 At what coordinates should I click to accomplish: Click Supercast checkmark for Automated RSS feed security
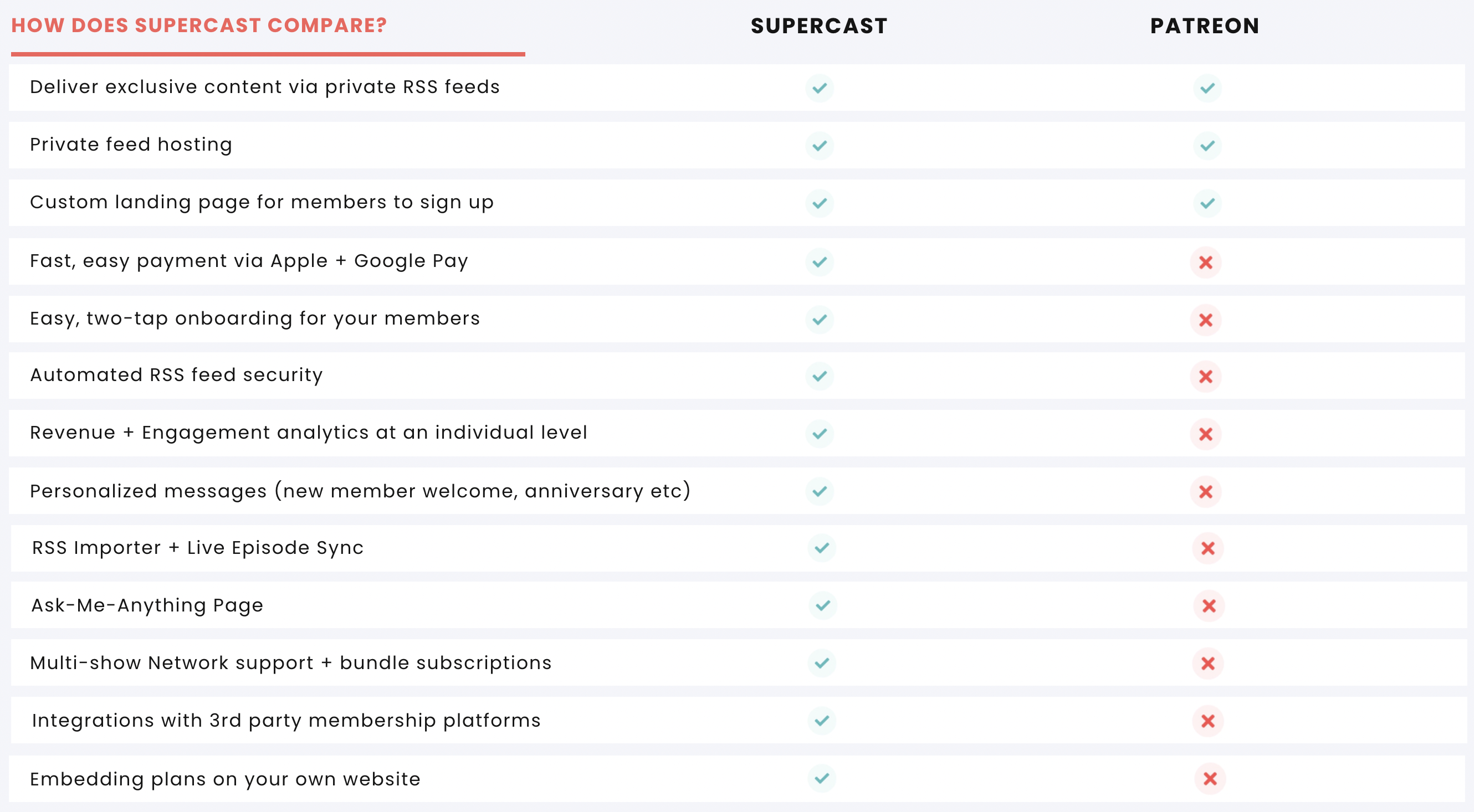pyautogui.click(x=820, y=376)
